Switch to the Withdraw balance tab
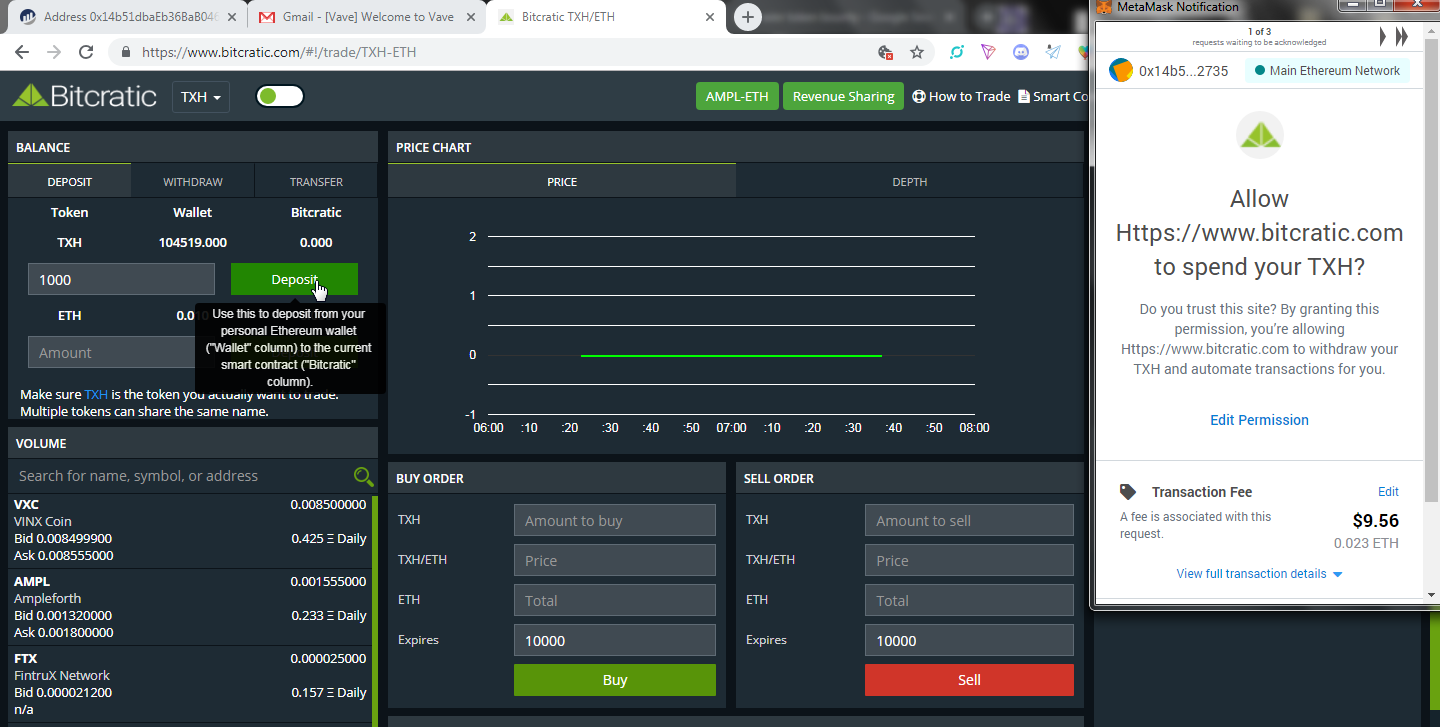 pos(193,181)
